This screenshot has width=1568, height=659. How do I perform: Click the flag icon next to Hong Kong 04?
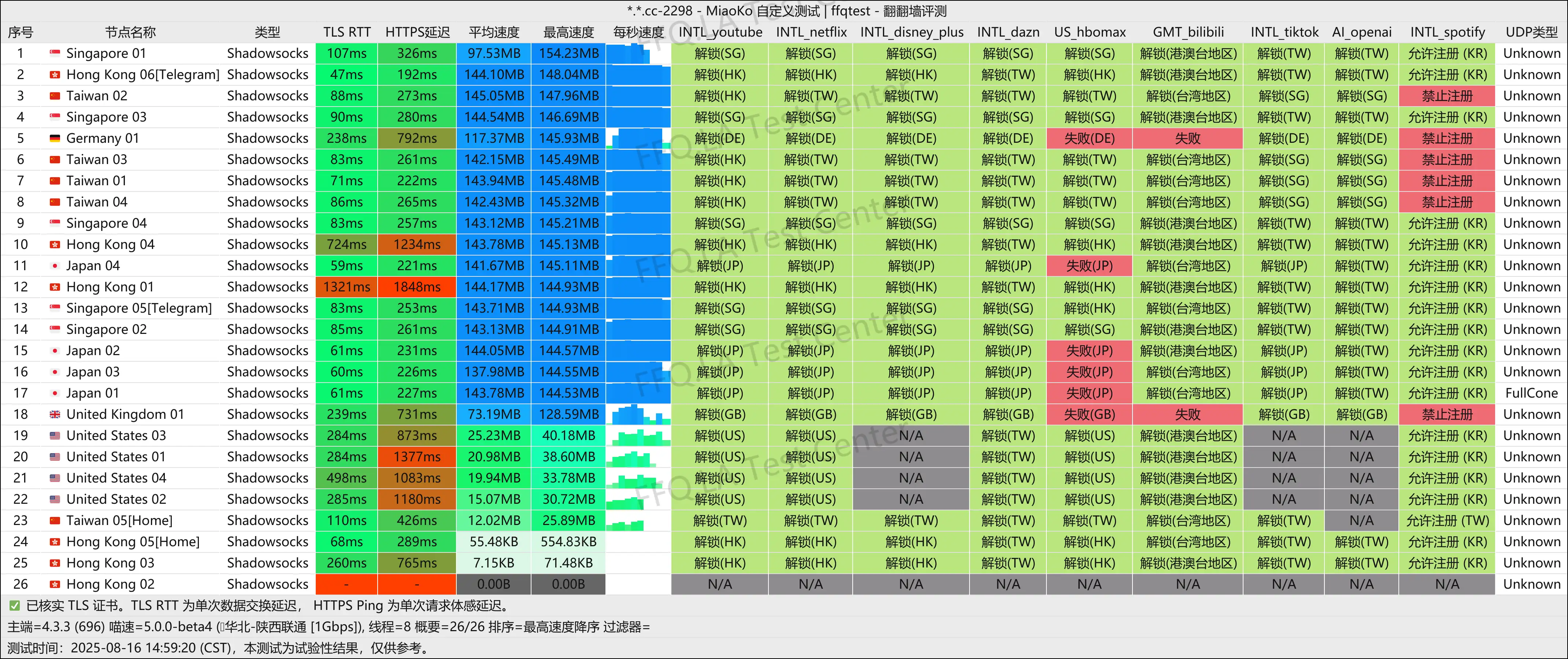(x=55, y=245)
